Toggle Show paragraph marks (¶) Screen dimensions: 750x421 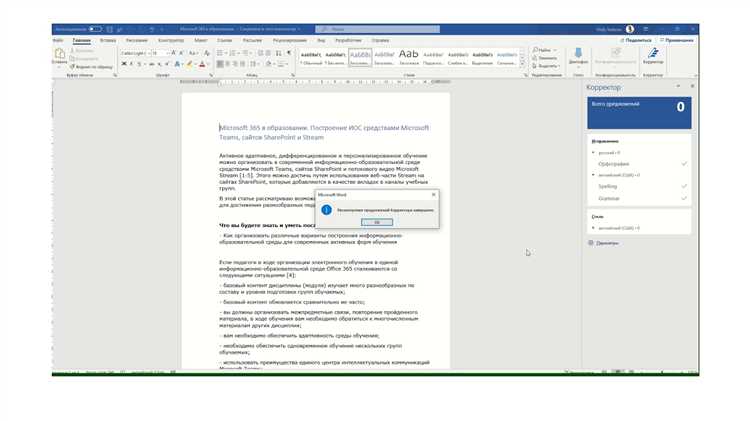(289, 53)
